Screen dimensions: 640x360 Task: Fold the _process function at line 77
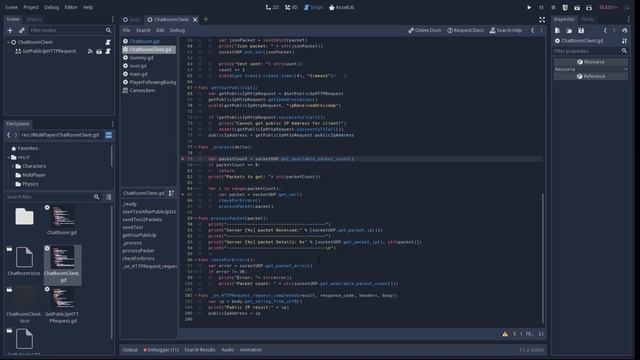pyautogui.click(x=195, y=147)
